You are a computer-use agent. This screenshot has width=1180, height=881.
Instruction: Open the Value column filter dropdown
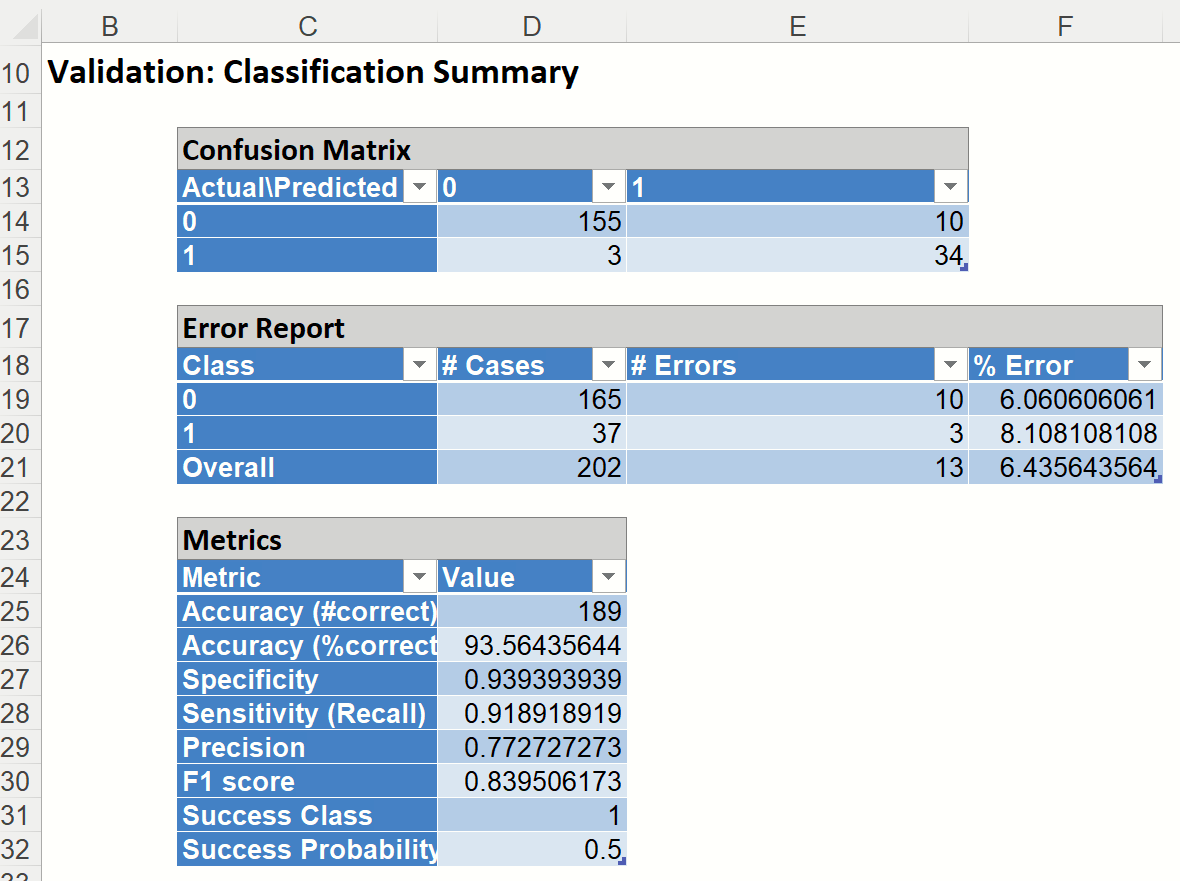pos(608,577)
